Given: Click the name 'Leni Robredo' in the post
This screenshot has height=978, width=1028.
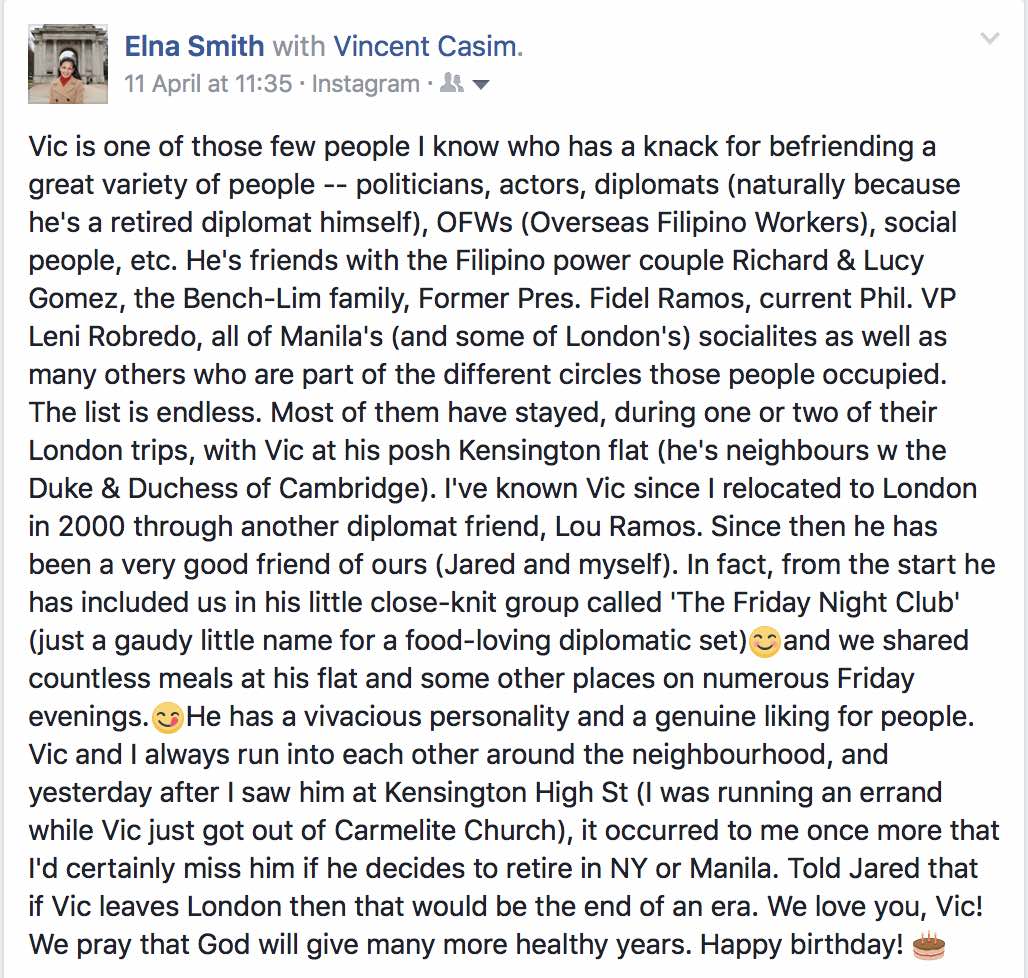Looking at the screenshot, I should pyautogui.click(x=112, y=336).
